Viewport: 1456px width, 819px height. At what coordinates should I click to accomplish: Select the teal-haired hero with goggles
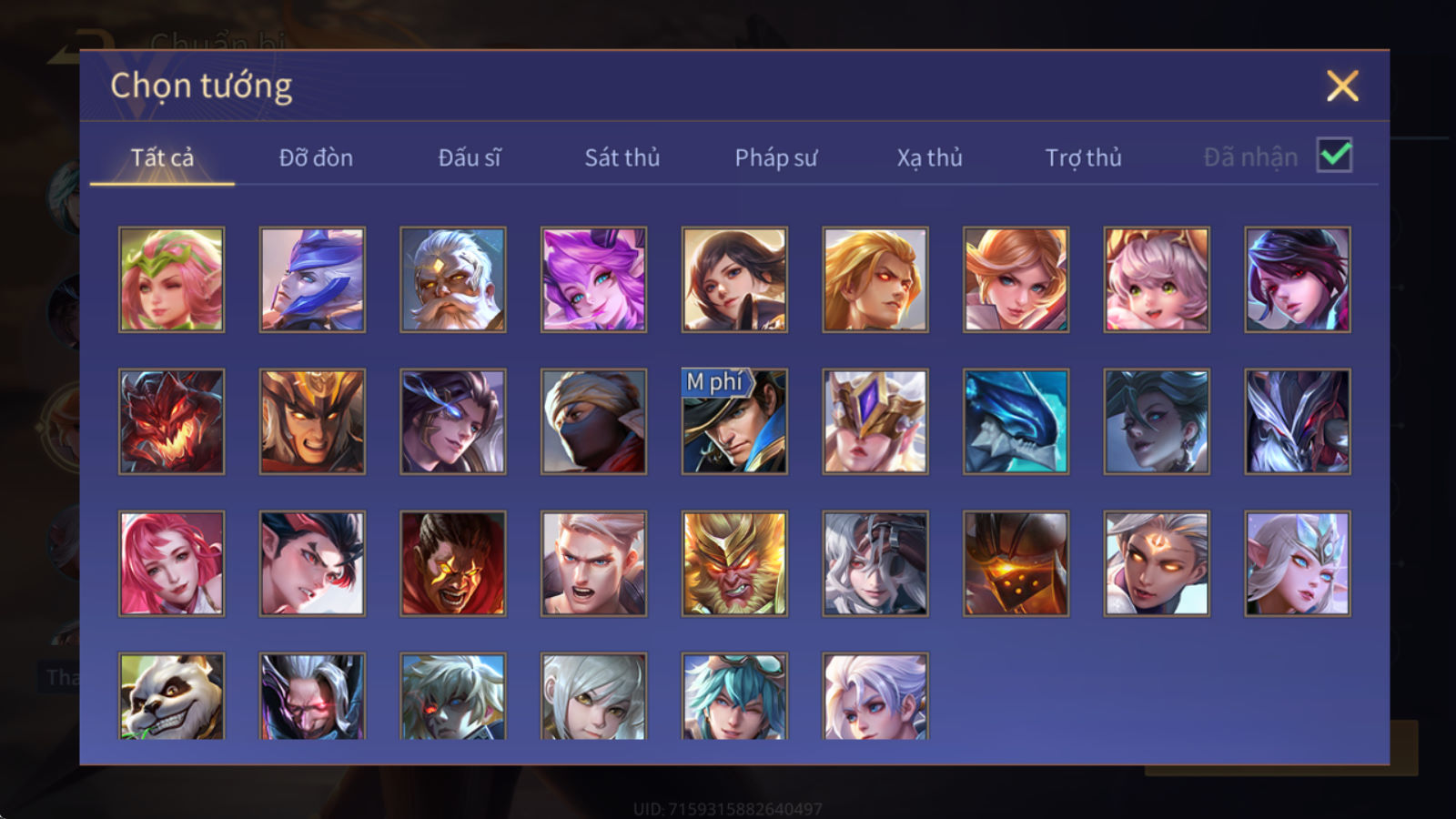[734, 696]
